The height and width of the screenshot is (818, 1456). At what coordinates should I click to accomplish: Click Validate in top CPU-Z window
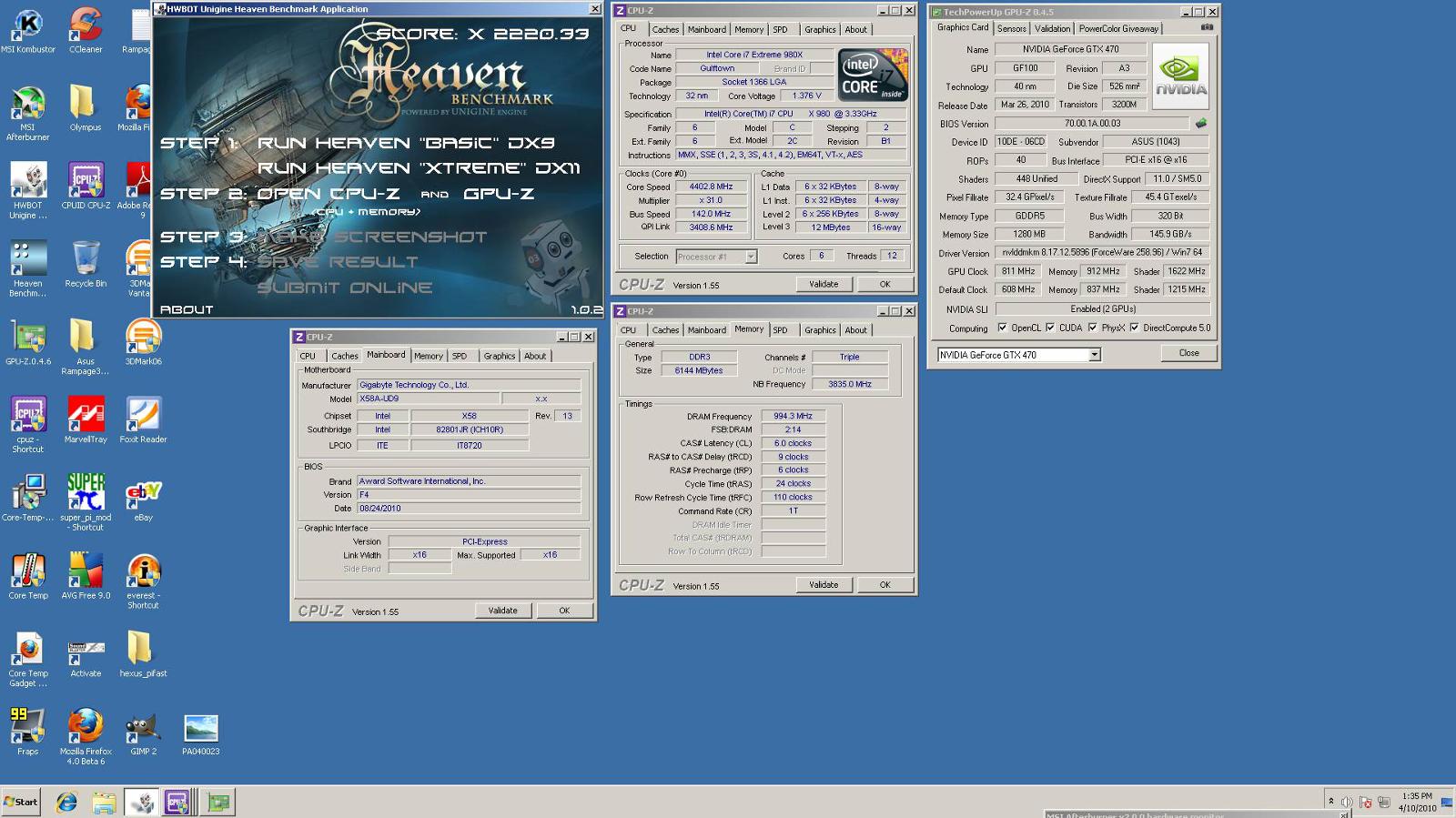[824, 284]
